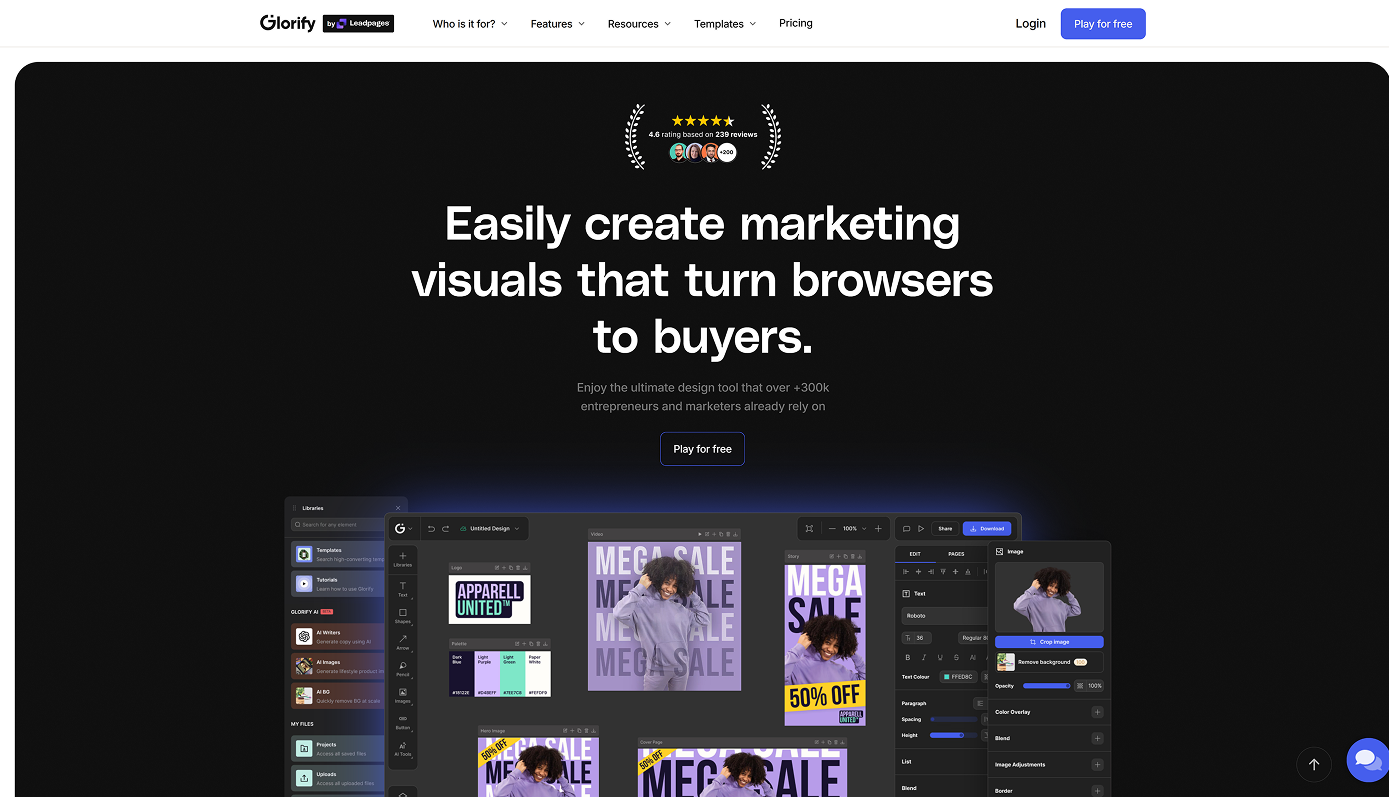
Task: Expand Image Adjustments with its plus
Action: click(1097, 764)
